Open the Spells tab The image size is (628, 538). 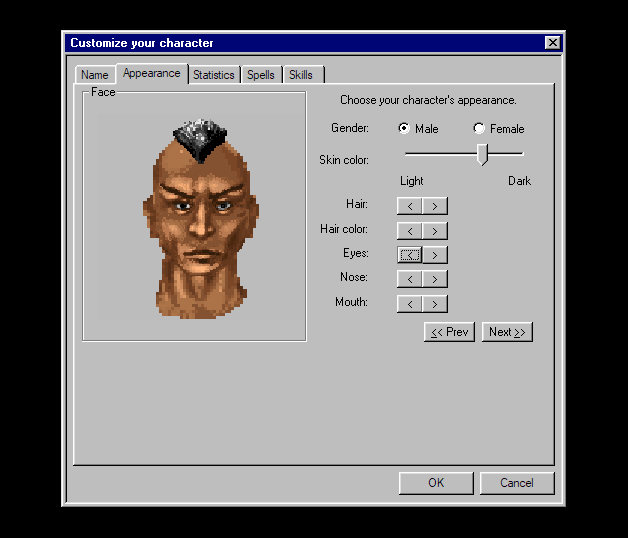click(x=261, y=75)
